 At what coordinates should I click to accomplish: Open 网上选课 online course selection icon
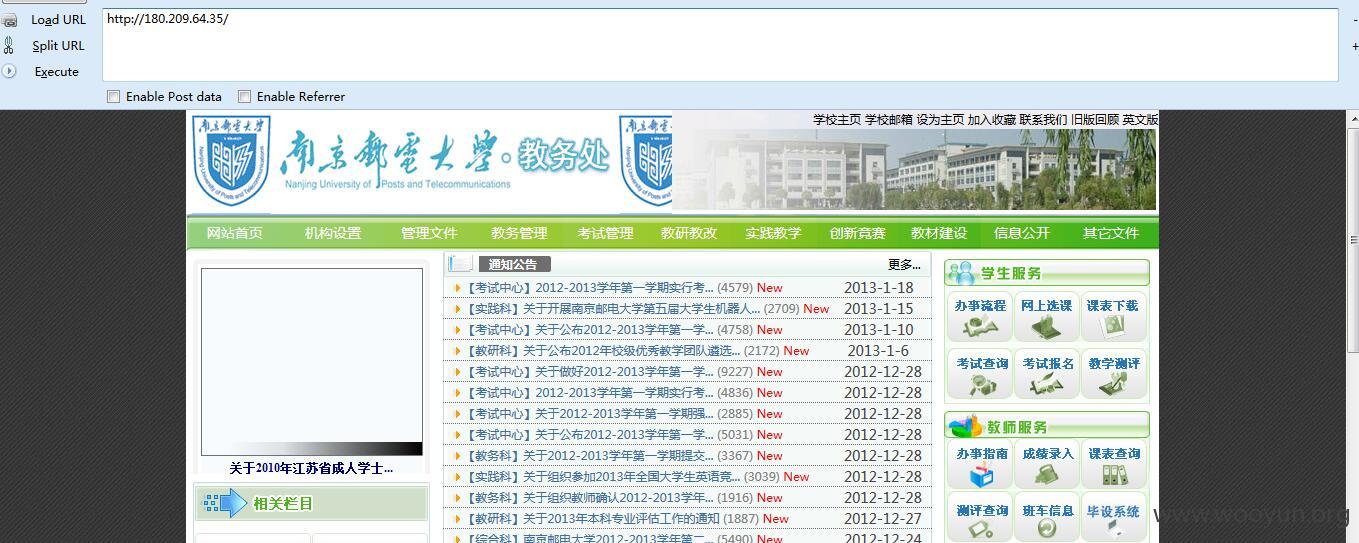point(1047,317)
